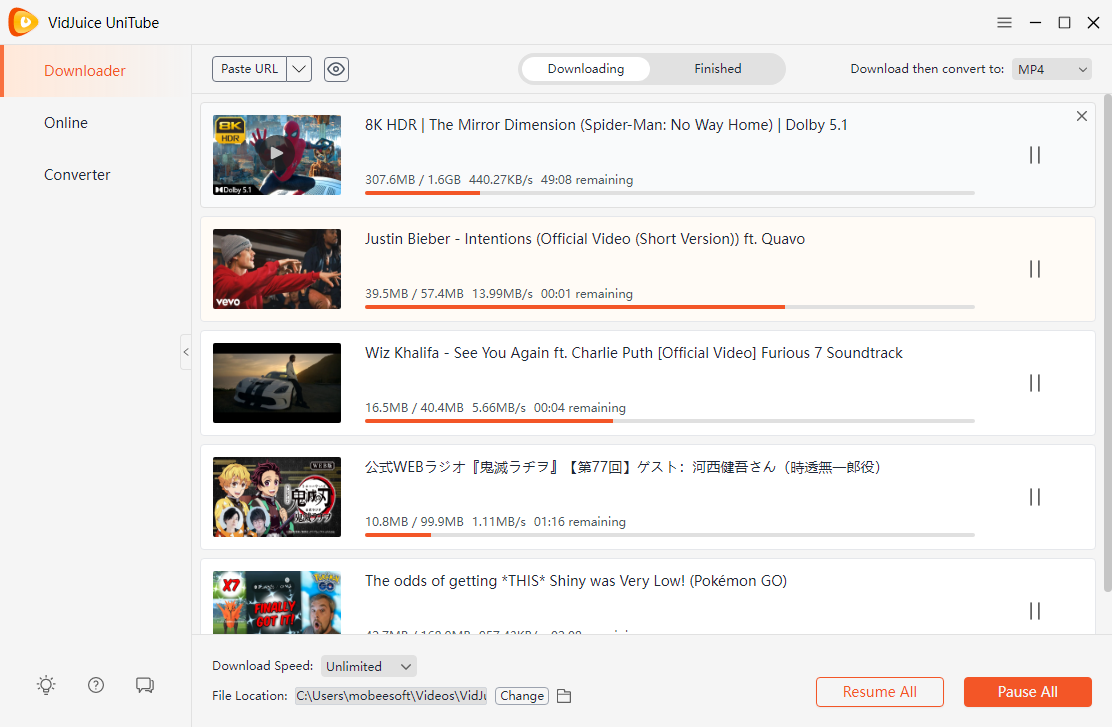
Task: Open the help question mark icon
Action: 96,685
